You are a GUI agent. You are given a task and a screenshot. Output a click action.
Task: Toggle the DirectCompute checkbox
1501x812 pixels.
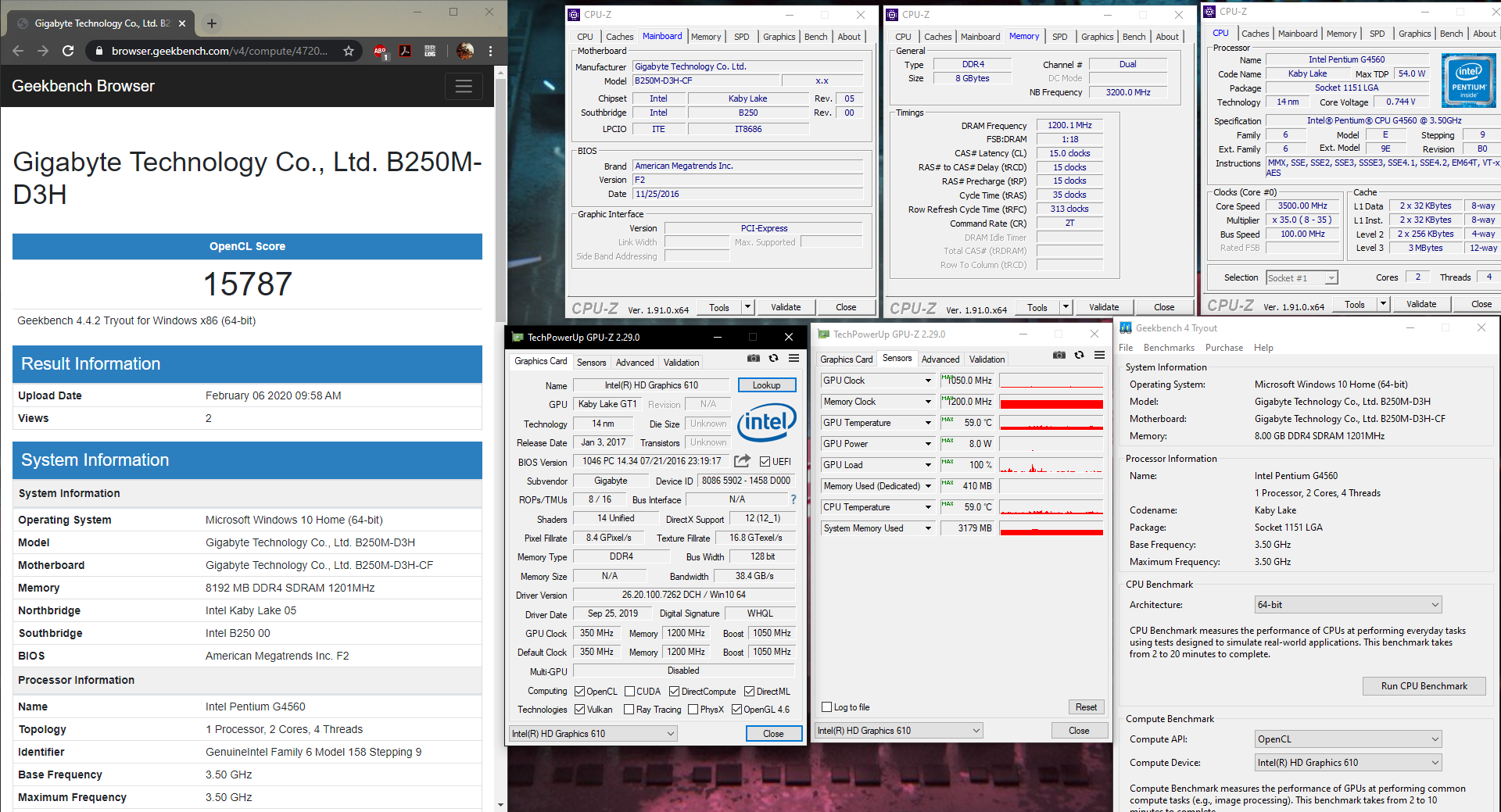[674, 692]
